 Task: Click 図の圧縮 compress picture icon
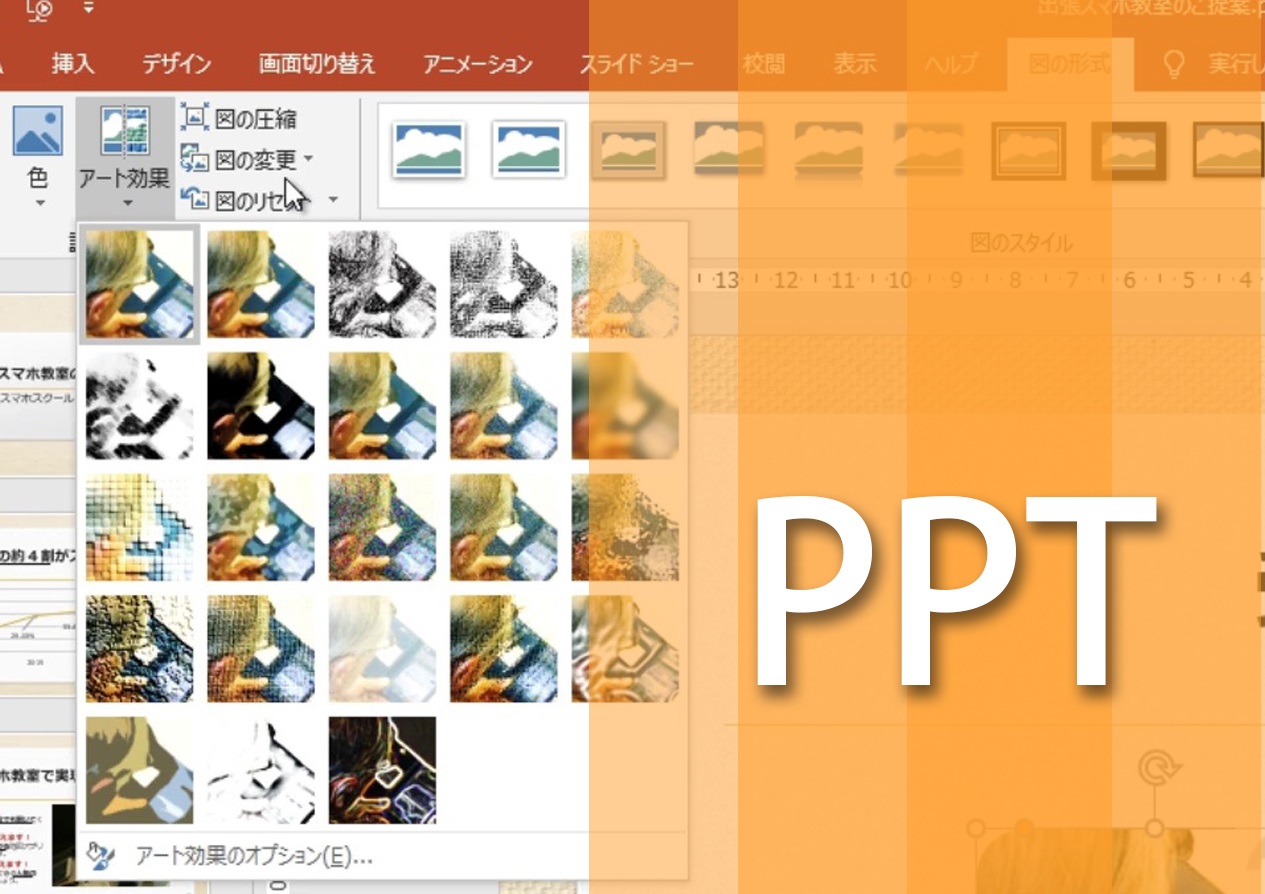click(x=194, y=119)
